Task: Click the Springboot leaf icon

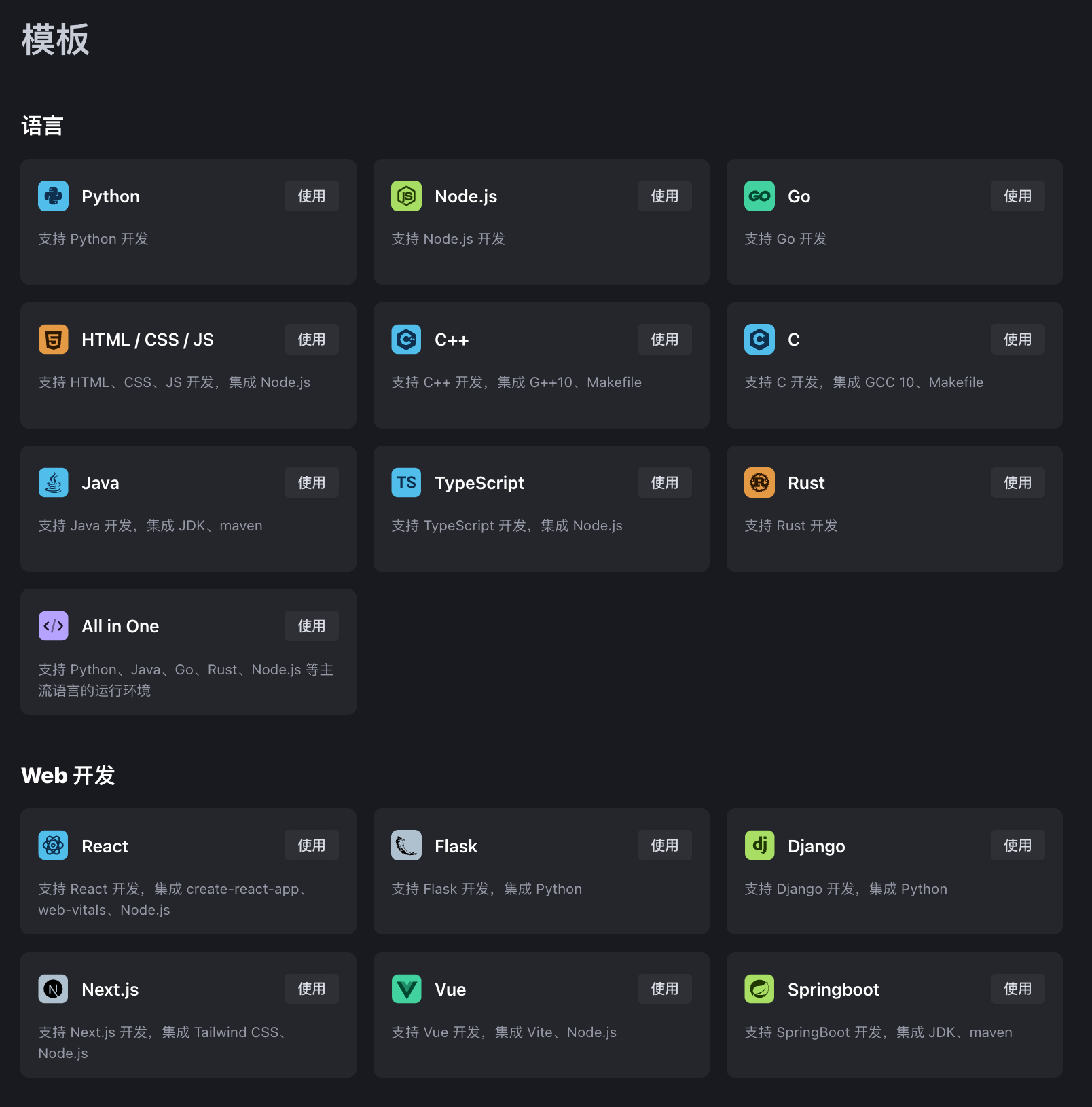Action: (759, 989)
